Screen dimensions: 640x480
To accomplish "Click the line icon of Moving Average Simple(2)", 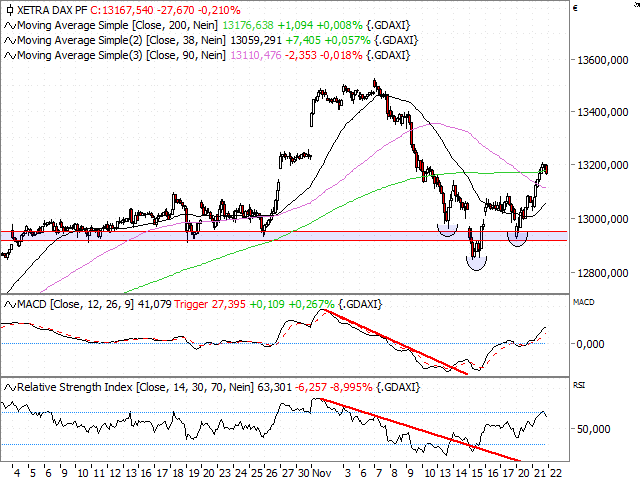I will (x=10, y=41).
